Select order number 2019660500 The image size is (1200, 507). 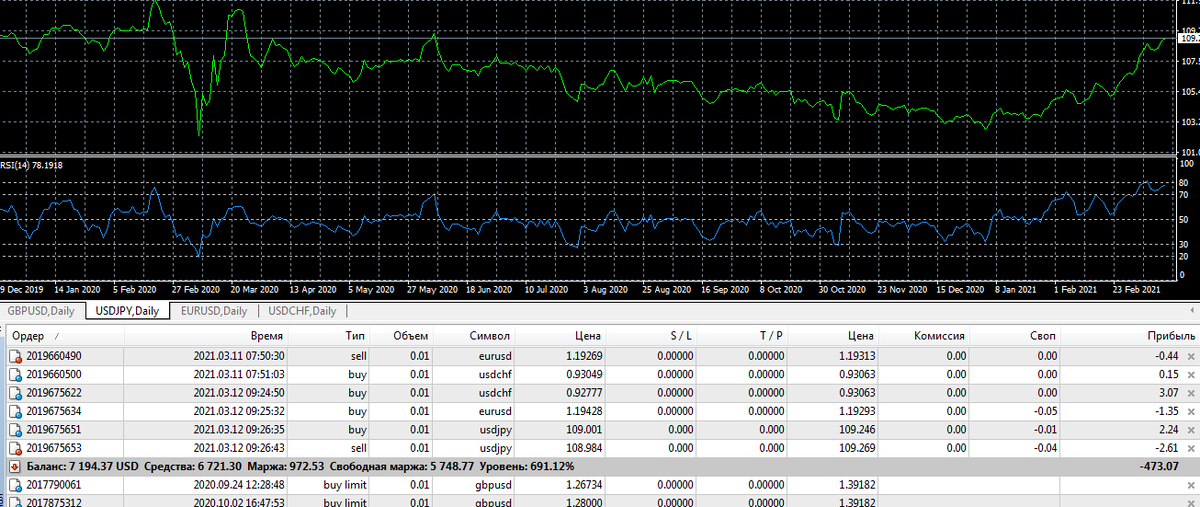pos(54,374)
